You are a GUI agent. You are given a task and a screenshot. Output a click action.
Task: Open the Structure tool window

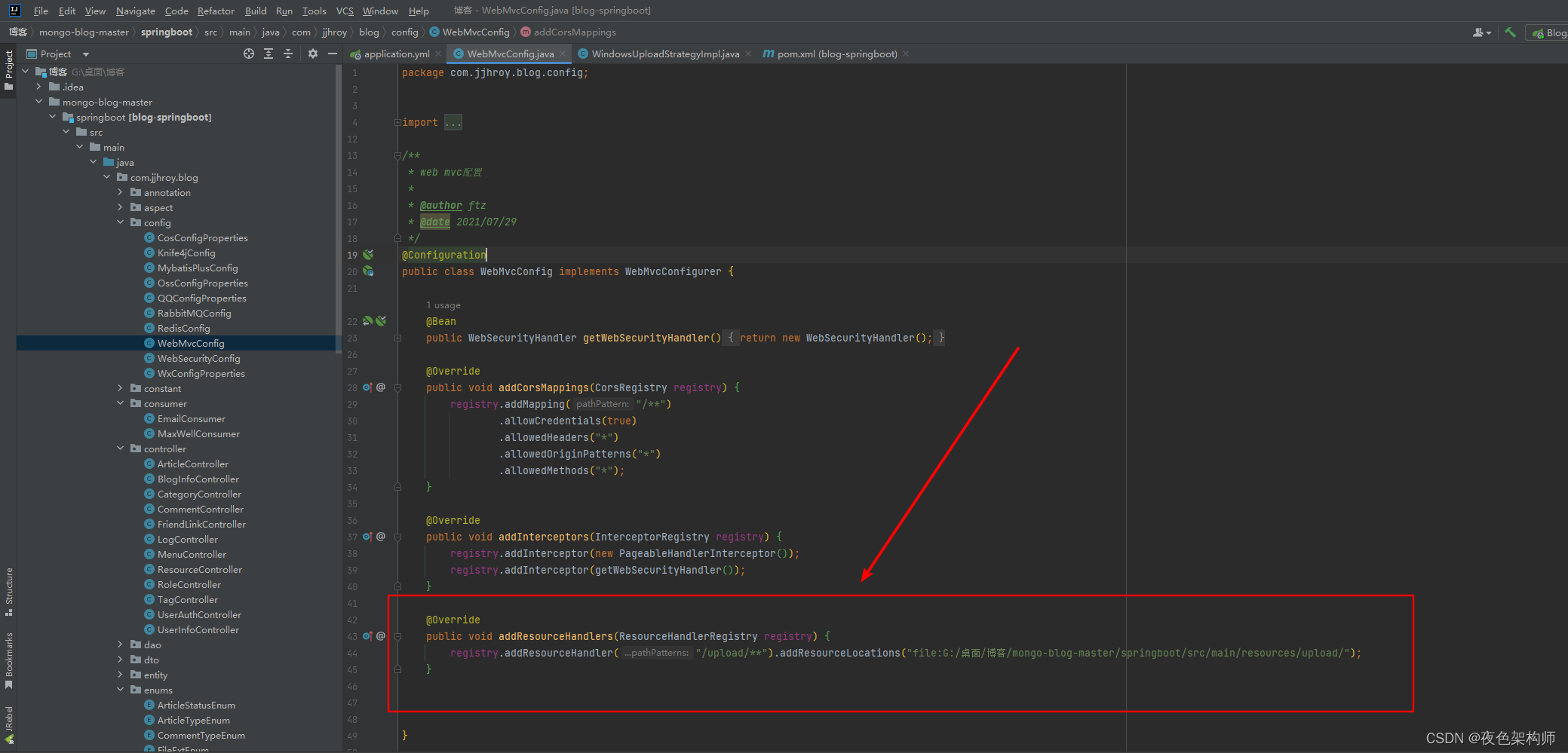click(x=9, y=590)
